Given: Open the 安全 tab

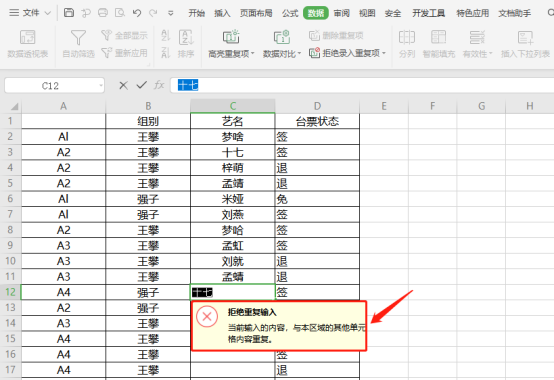Looking at the screenshot, I should (x=393, y=13).
